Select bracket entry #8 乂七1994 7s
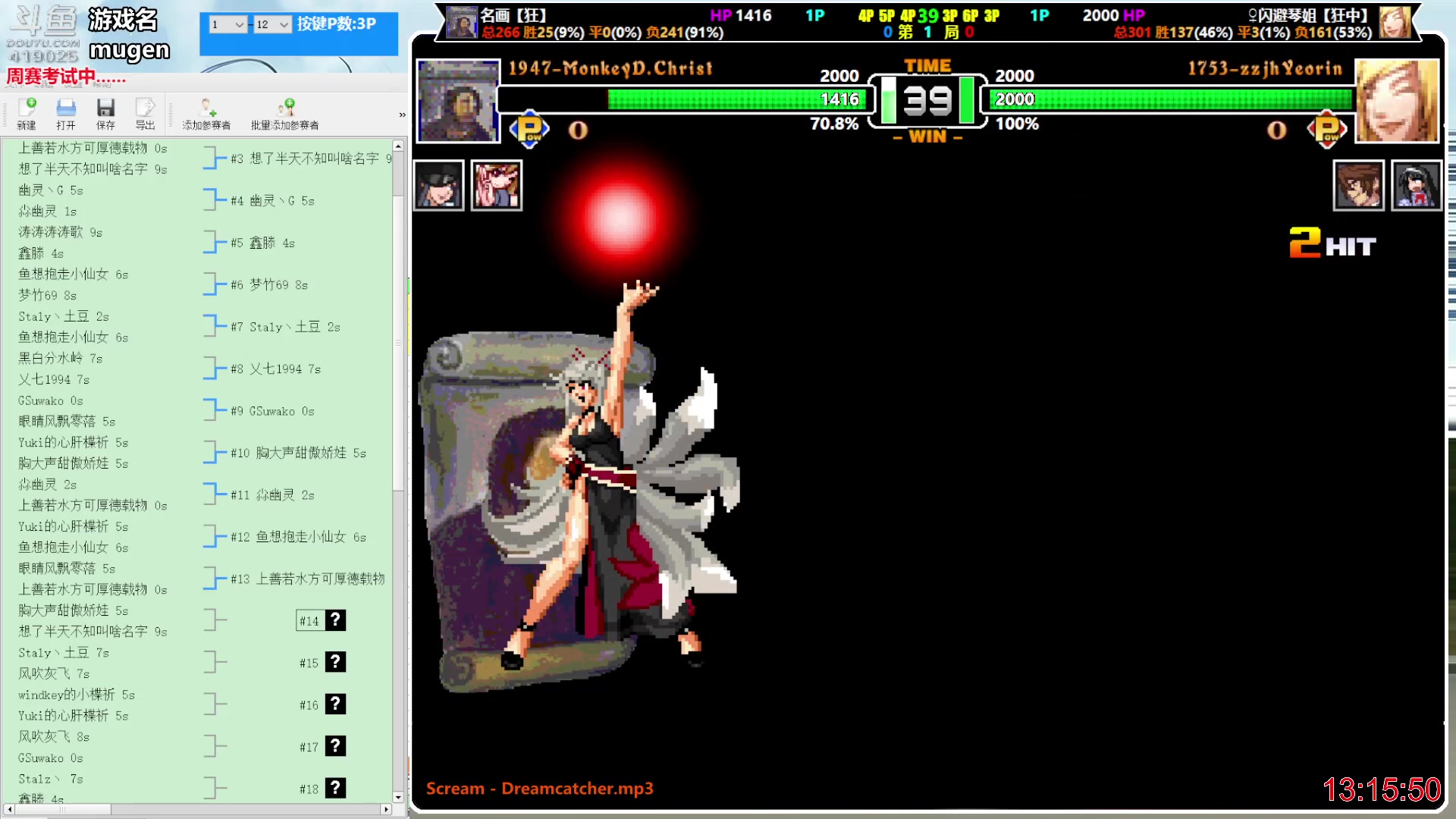1456x819 pixels. [275, 369]
